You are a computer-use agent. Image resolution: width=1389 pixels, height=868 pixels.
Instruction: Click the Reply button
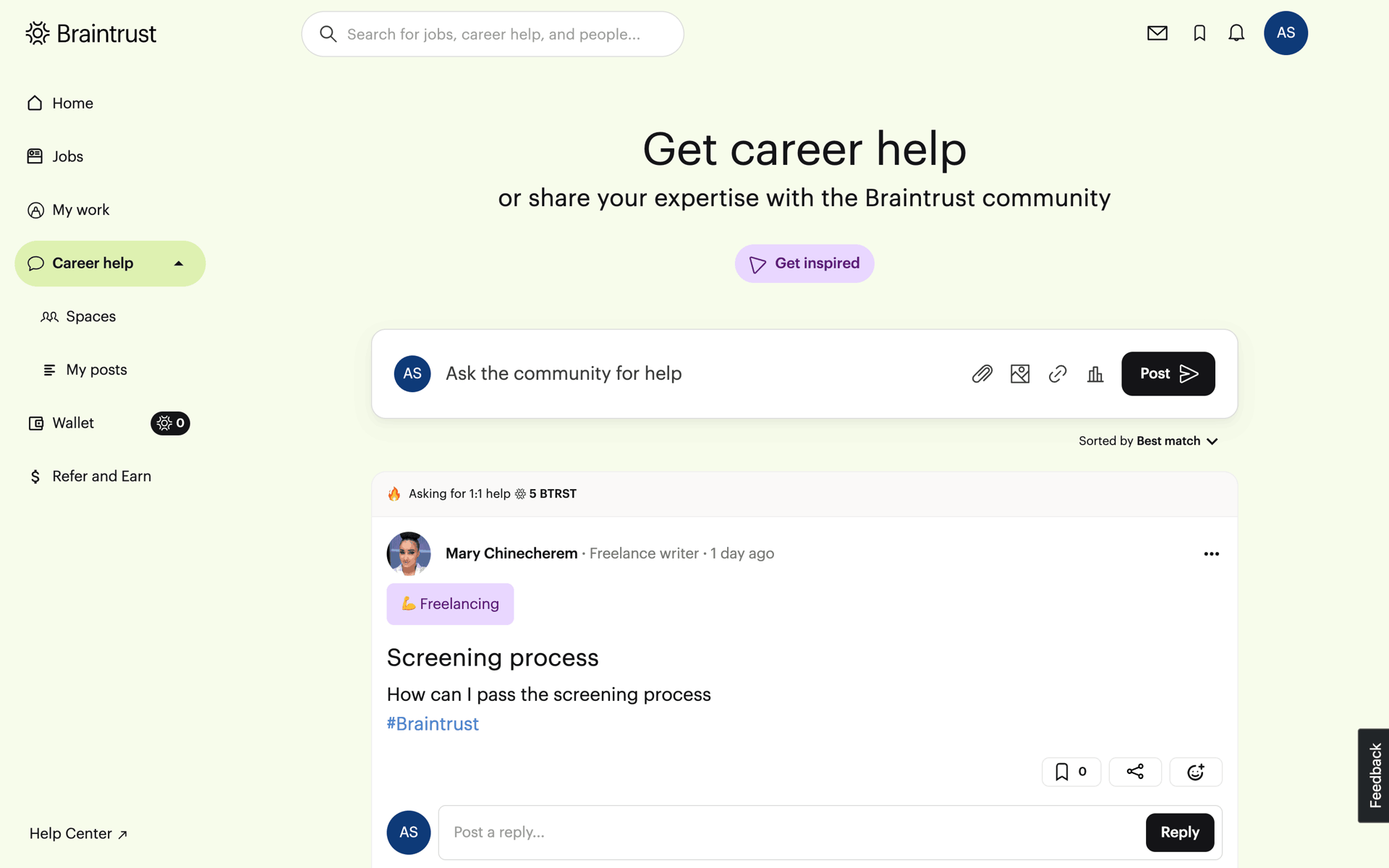[1180, 833]
